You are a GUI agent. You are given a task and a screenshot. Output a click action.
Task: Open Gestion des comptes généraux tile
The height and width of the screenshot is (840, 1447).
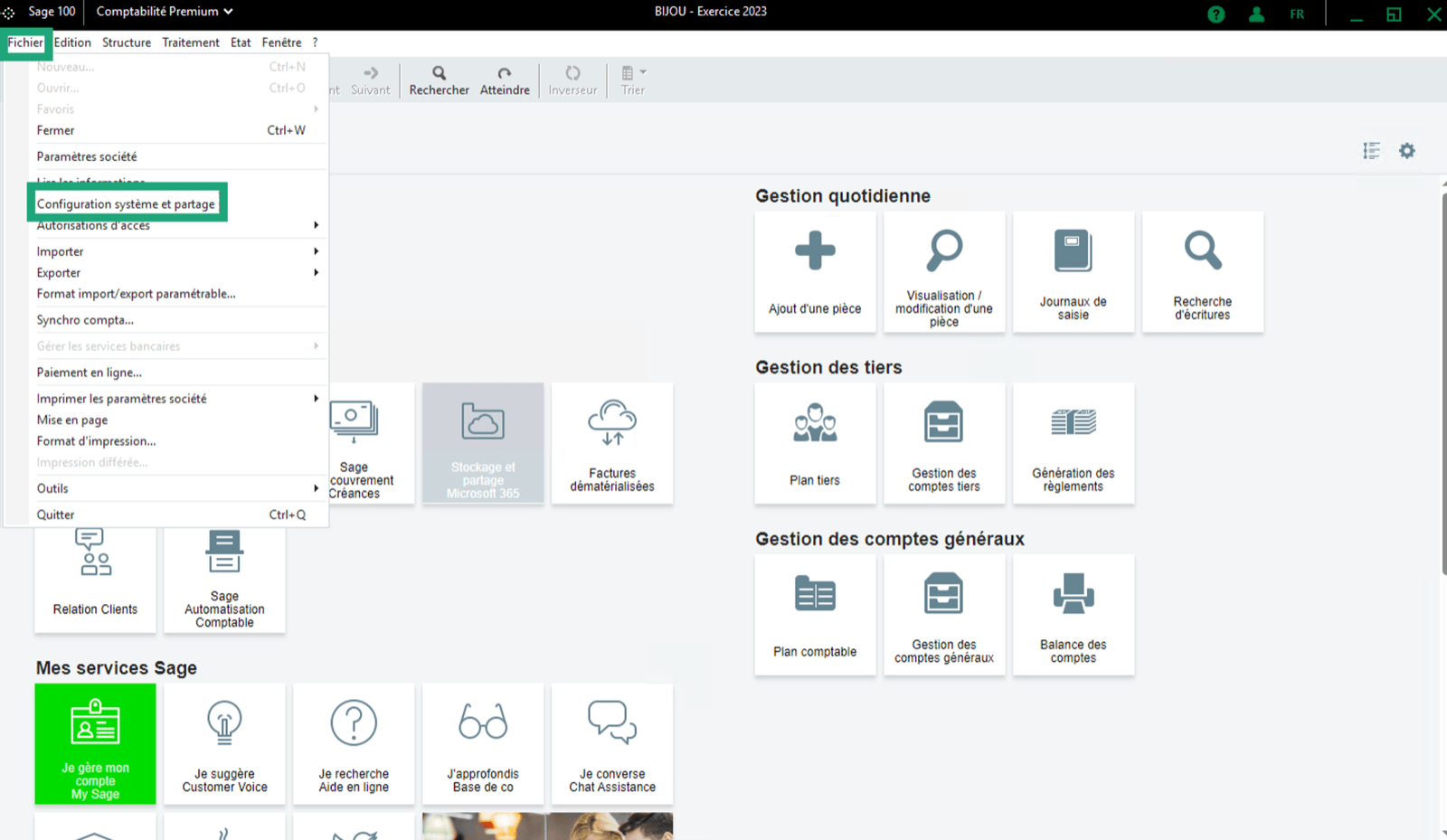[944, 615]
